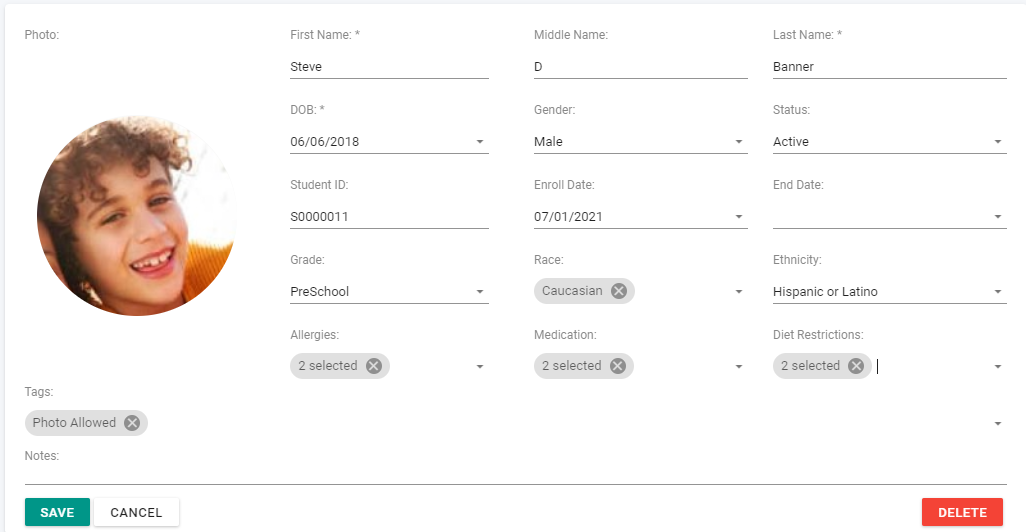Clear the Allergies 2 selected chip

(x=374, y=366)
